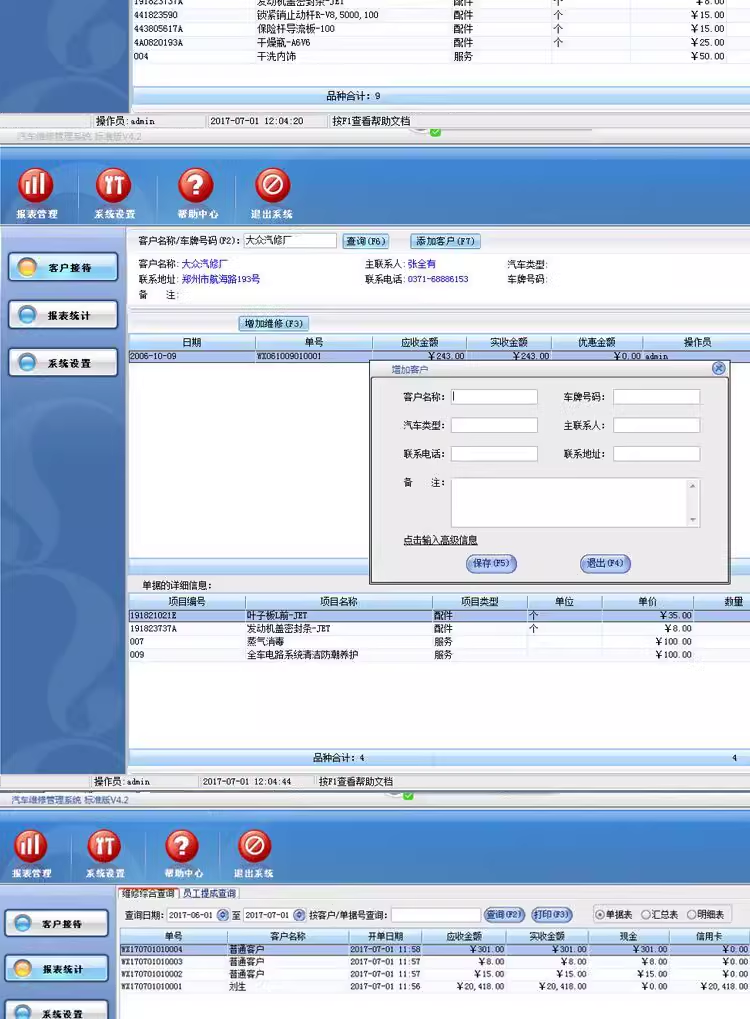Viewport: 750px width, 1019px height.
Task: Click the 查询(F6) button
Action: coord(366,241)
